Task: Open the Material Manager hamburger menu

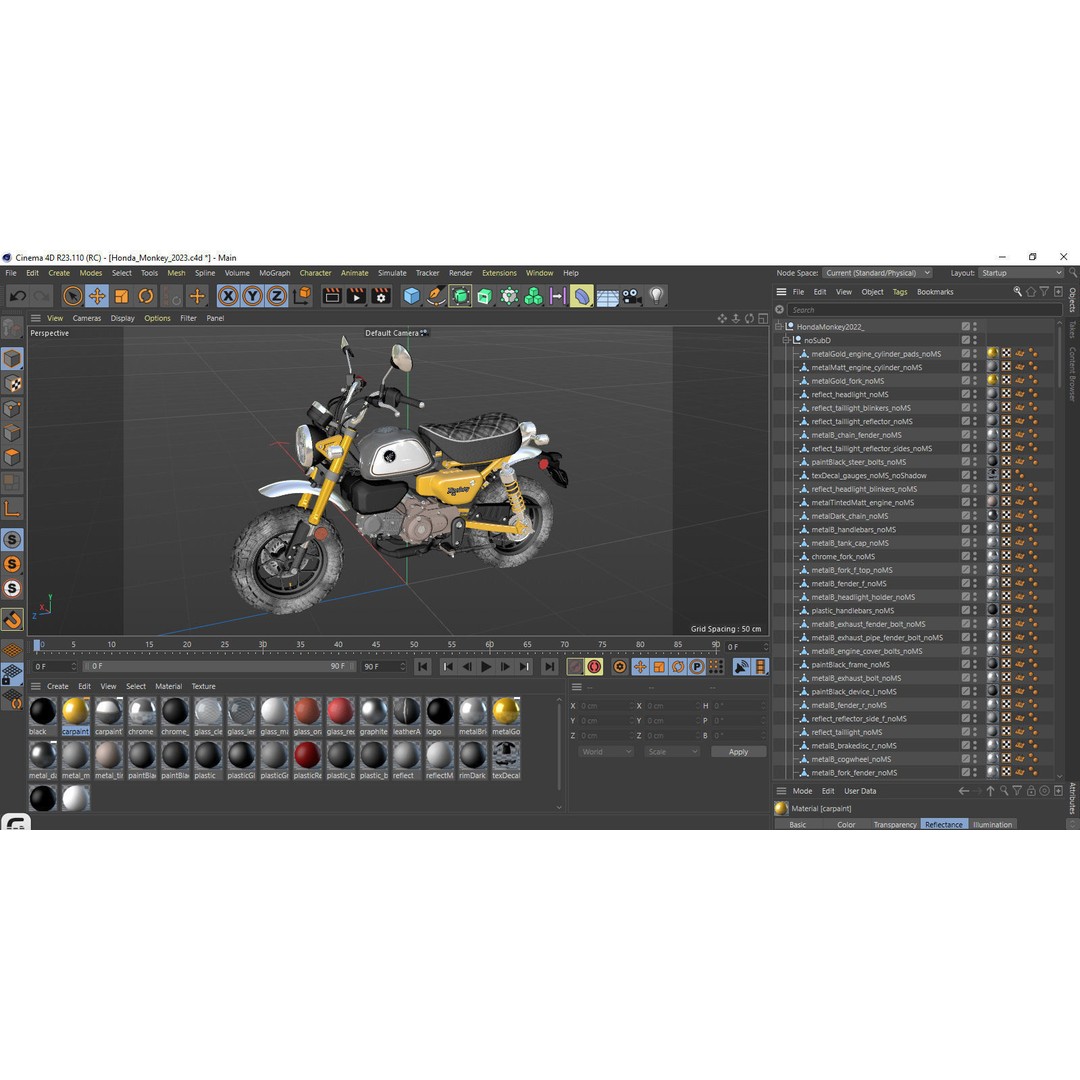Action: pyautogui.click(x=36, y=687)
